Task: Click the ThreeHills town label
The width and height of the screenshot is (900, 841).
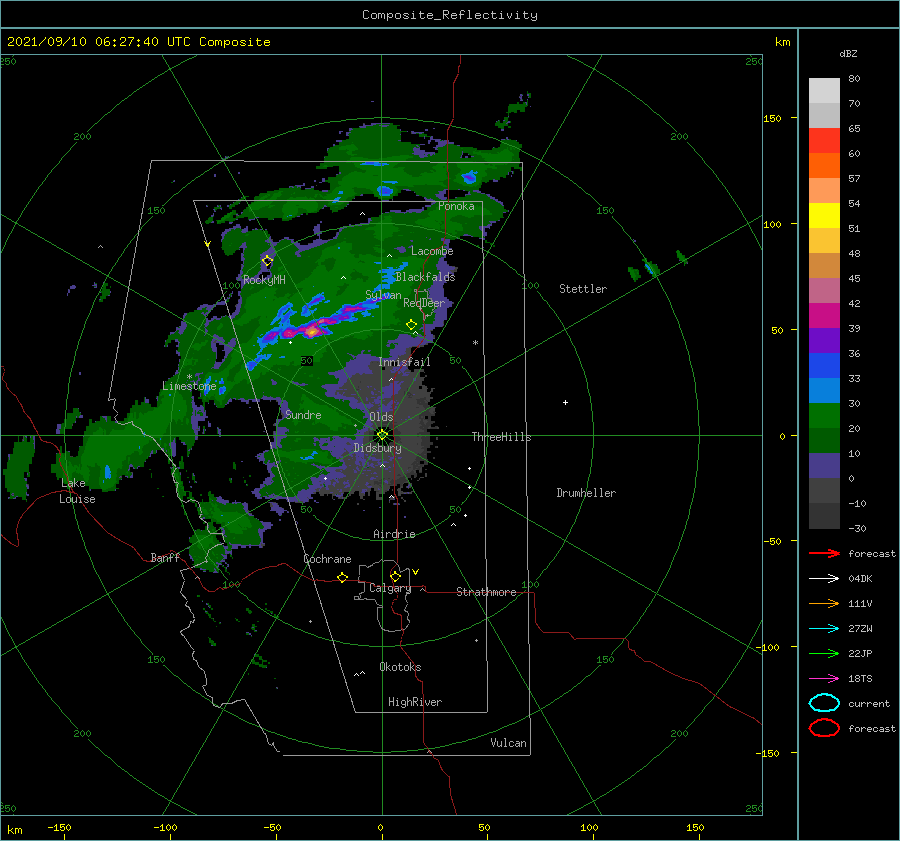Action: click(502, 437)
